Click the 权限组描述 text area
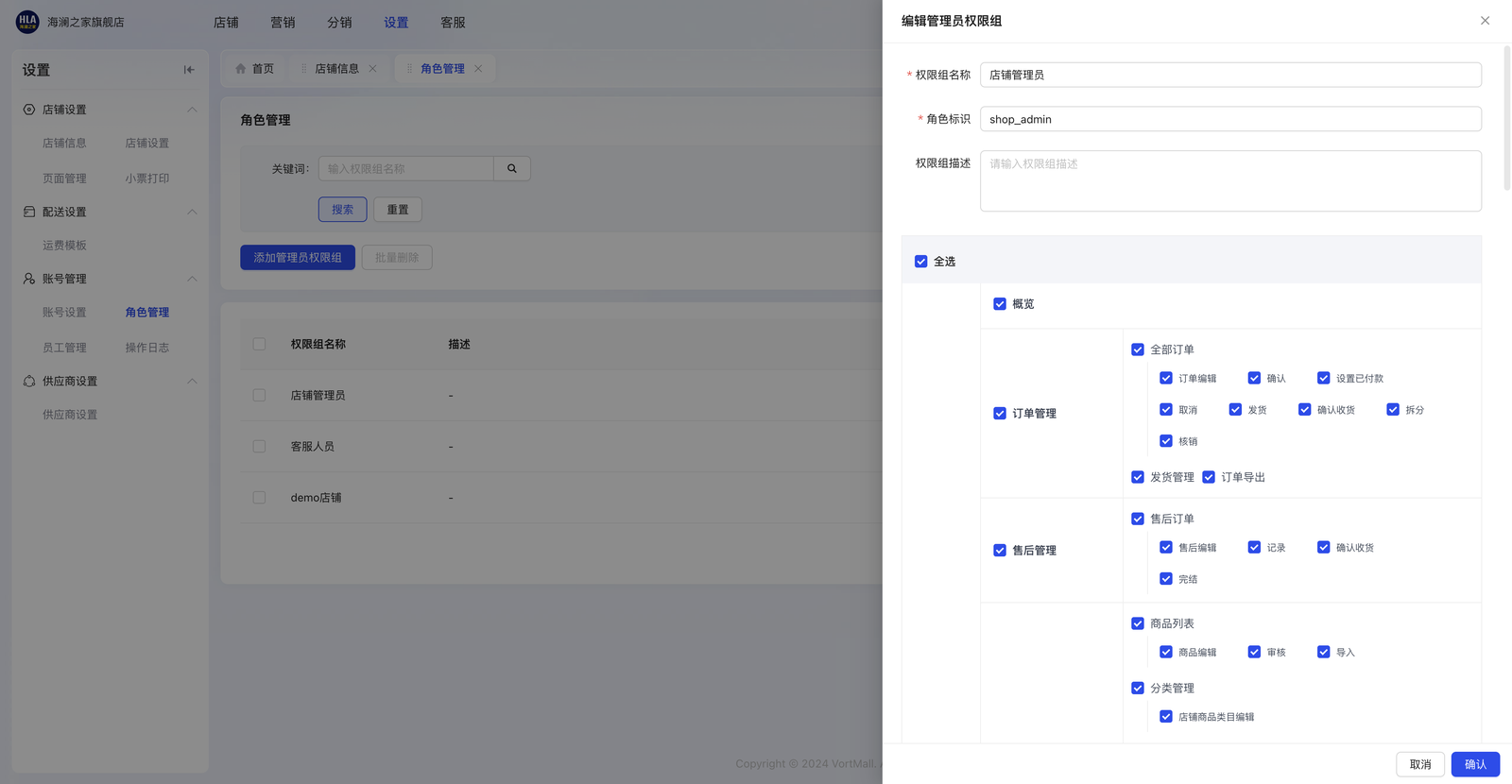Screen dimensions: 1512x784 click(x=1229, y=181)
